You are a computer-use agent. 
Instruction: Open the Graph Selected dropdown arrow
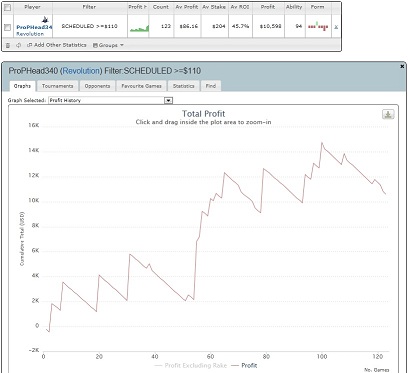coord(169,100)
